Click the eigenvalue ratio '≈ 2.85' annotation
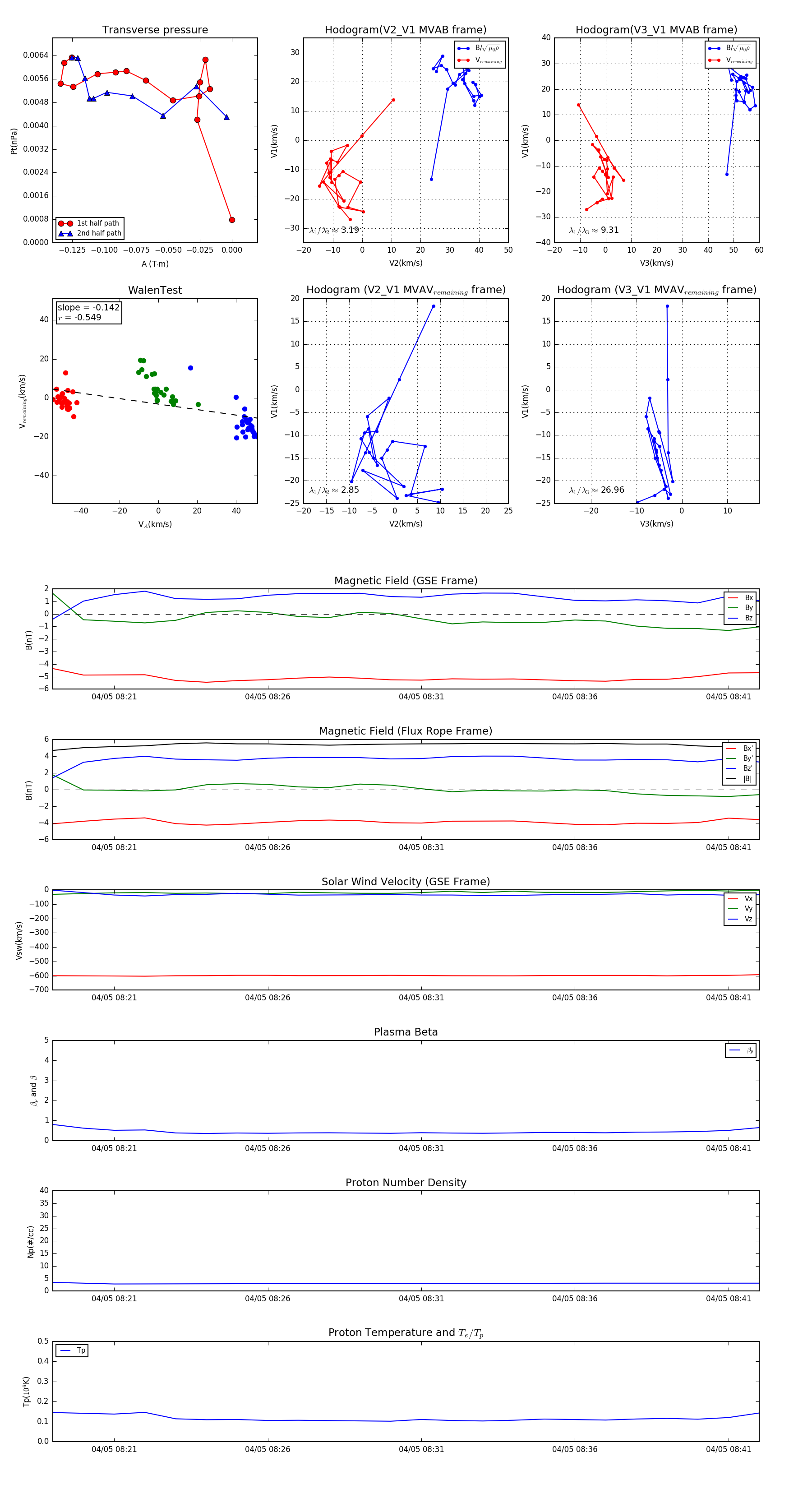The width and height of the screenshot is (812, 1489). point(334,490)
